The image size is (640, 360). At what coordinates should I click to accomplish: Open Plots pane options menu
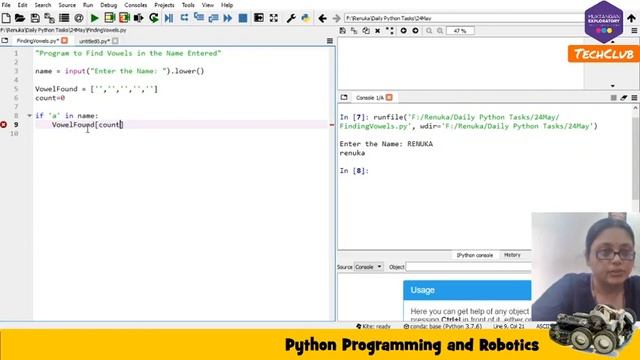634,31
